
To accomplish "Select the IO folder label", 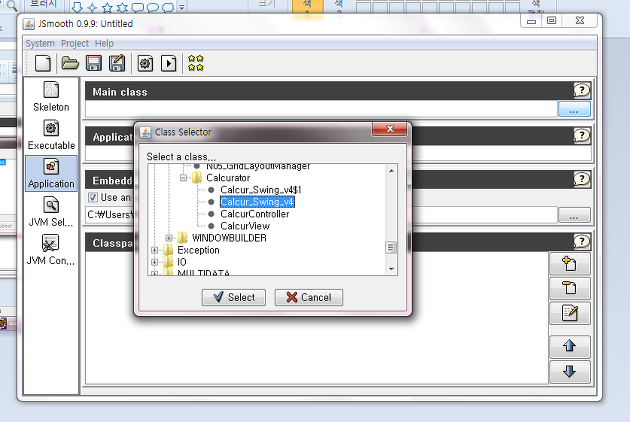I will [182, 262].
